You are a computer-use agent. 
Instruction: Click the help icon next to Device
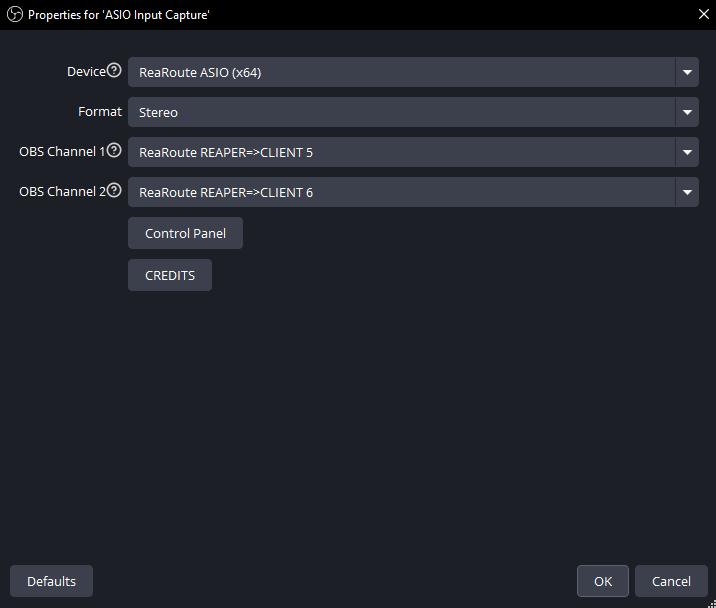114,70
